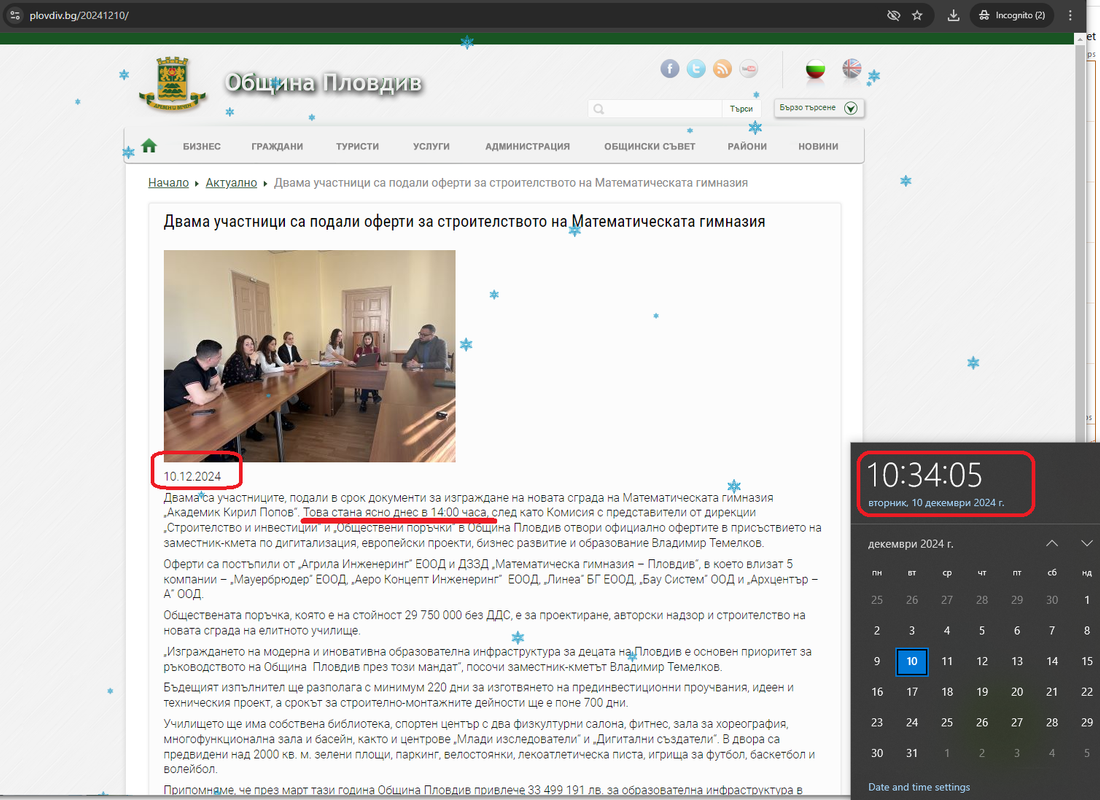Viewport: 1100px width, 800px height.
Task: Select highlighted day 10 in calendar
Action: click(x=911, y=661)
